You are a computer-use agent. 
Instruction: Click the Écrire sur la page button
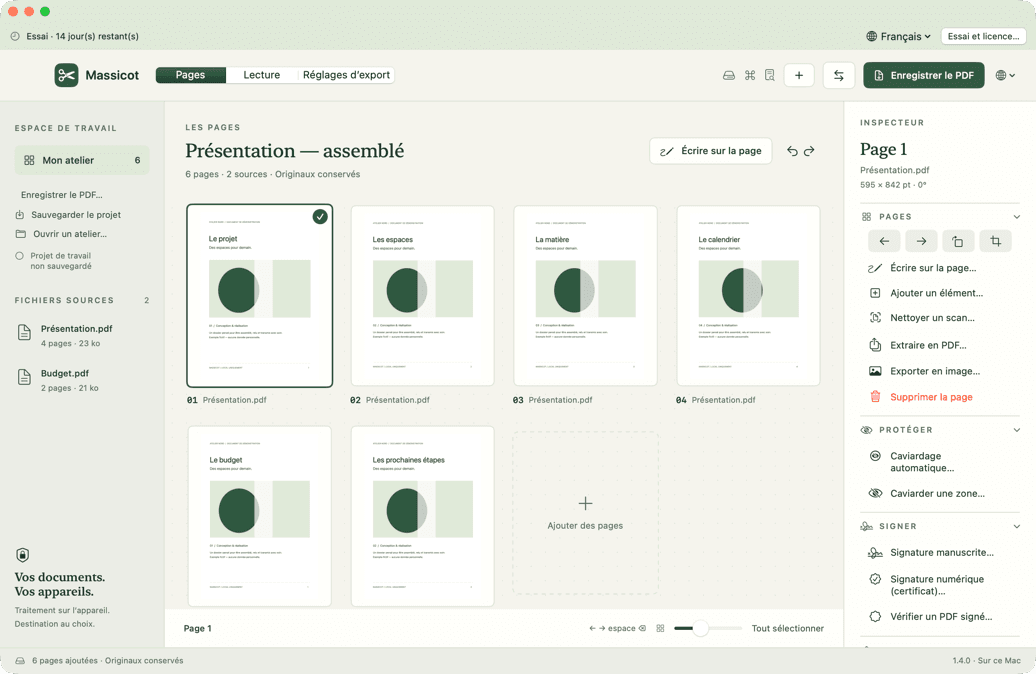[x=711, y=151]
